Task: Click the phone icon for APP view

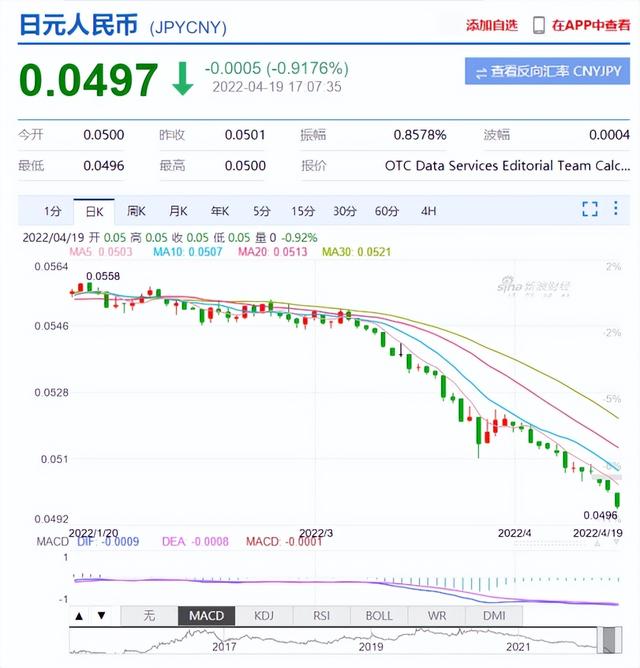Action: click(539, 25)
